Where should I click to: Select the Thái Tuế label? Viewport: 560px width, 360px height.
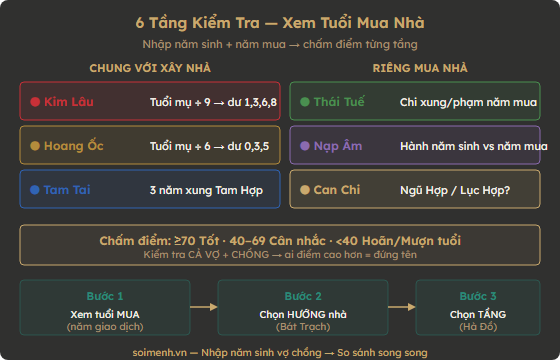point(339,102)
